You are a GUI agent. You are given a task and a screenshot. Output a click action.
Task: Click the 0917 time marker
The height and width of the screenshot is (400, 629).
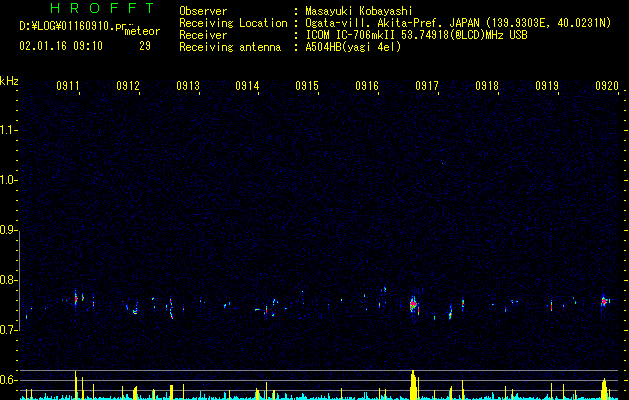pos(427,85)
